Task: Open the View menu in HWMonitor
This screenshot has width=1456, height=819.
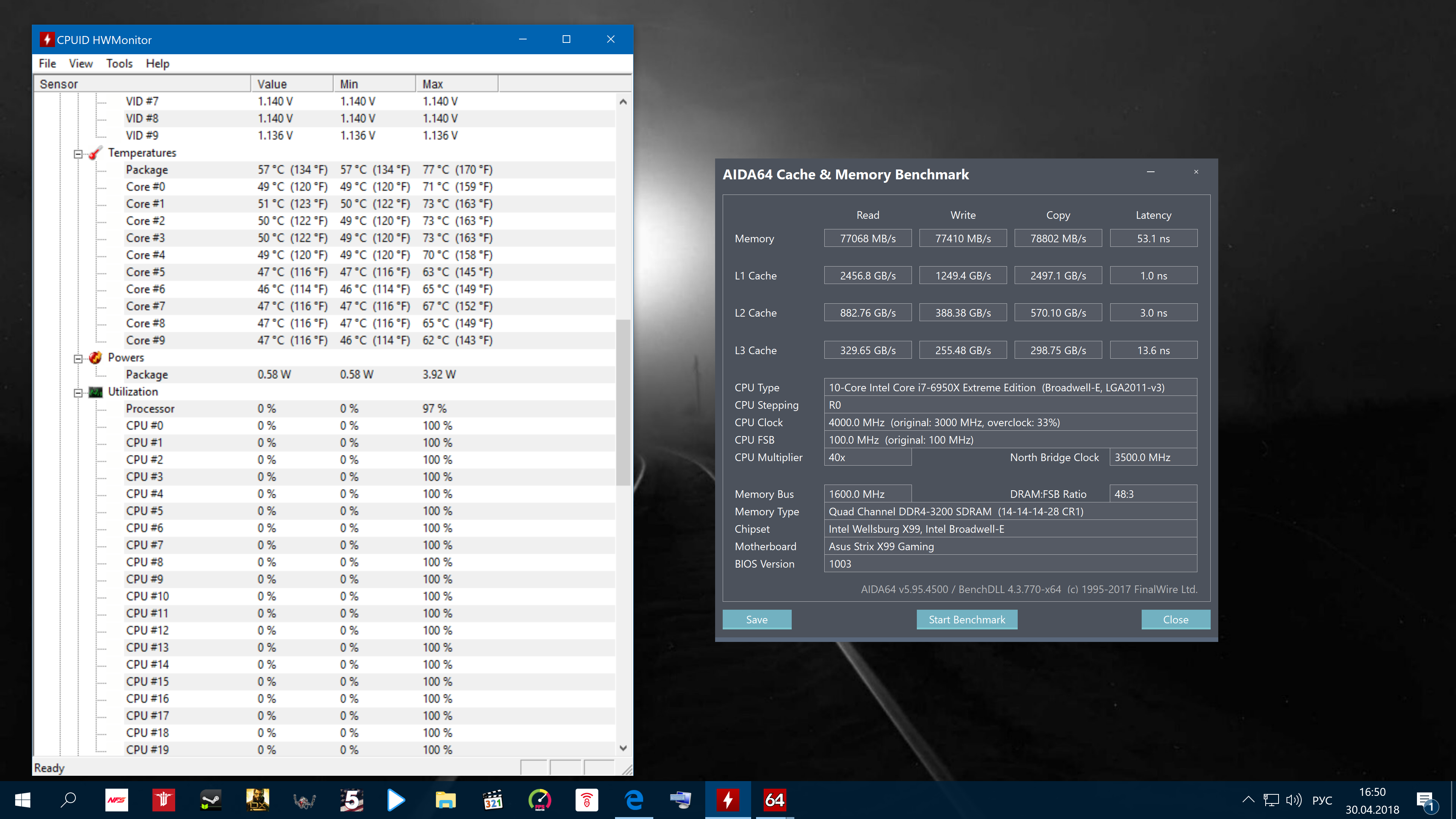Action: pyautogui.click(x=81, y=63)
